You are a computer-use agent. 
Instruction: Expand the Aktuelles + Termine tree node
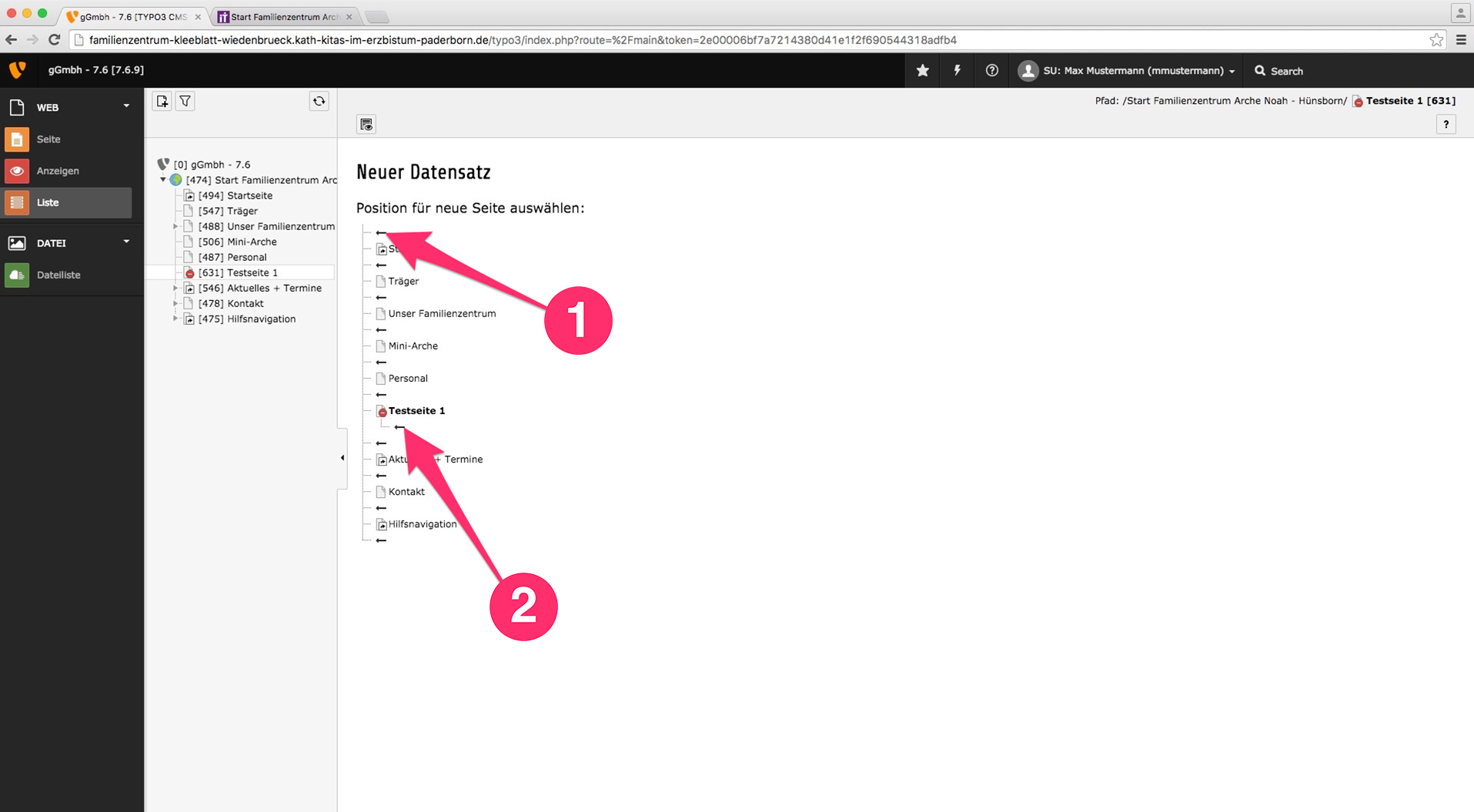click(175, 288)
